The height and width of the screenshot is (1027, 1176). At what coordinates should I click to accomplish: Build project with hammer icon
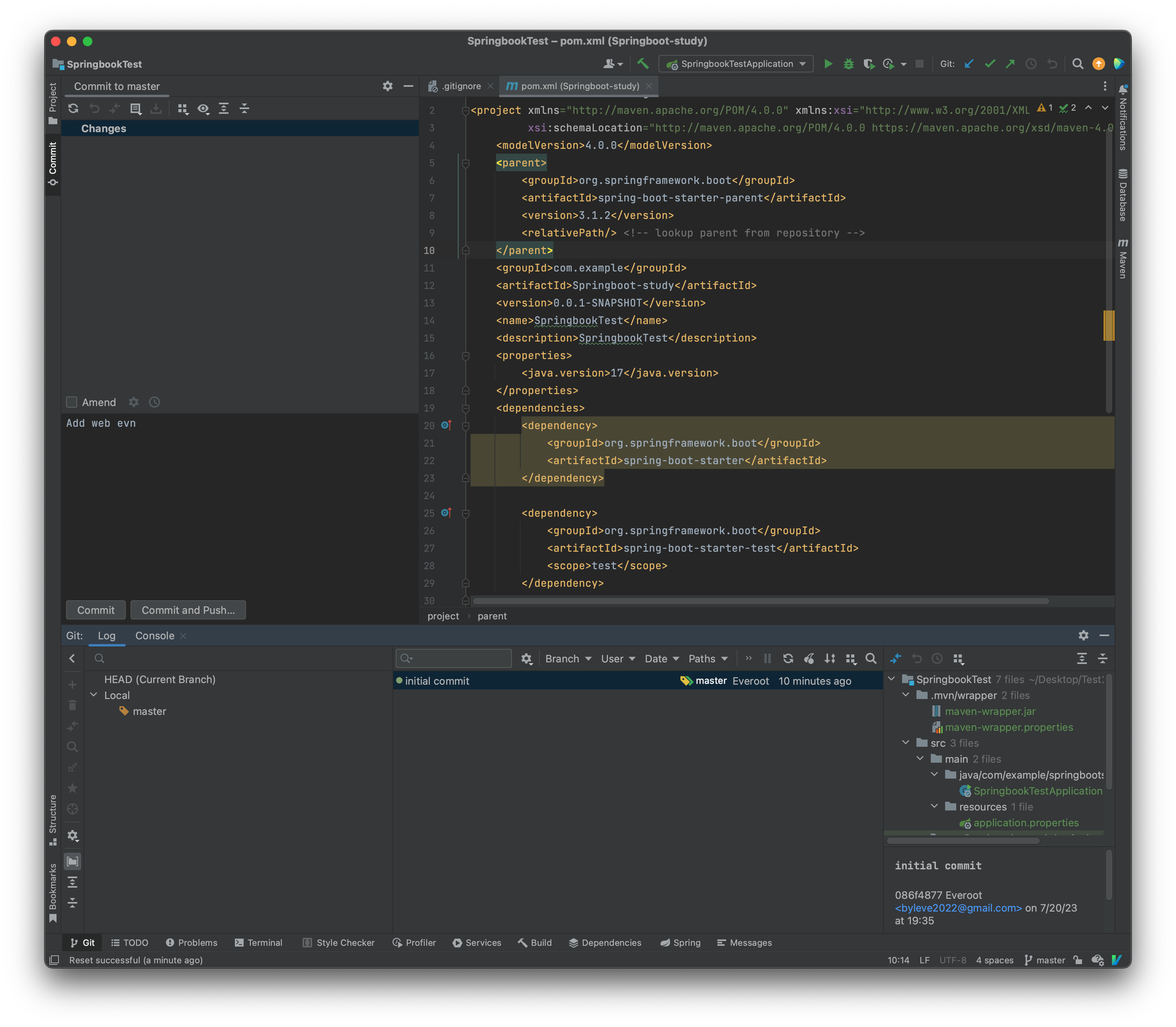[643, 64]
